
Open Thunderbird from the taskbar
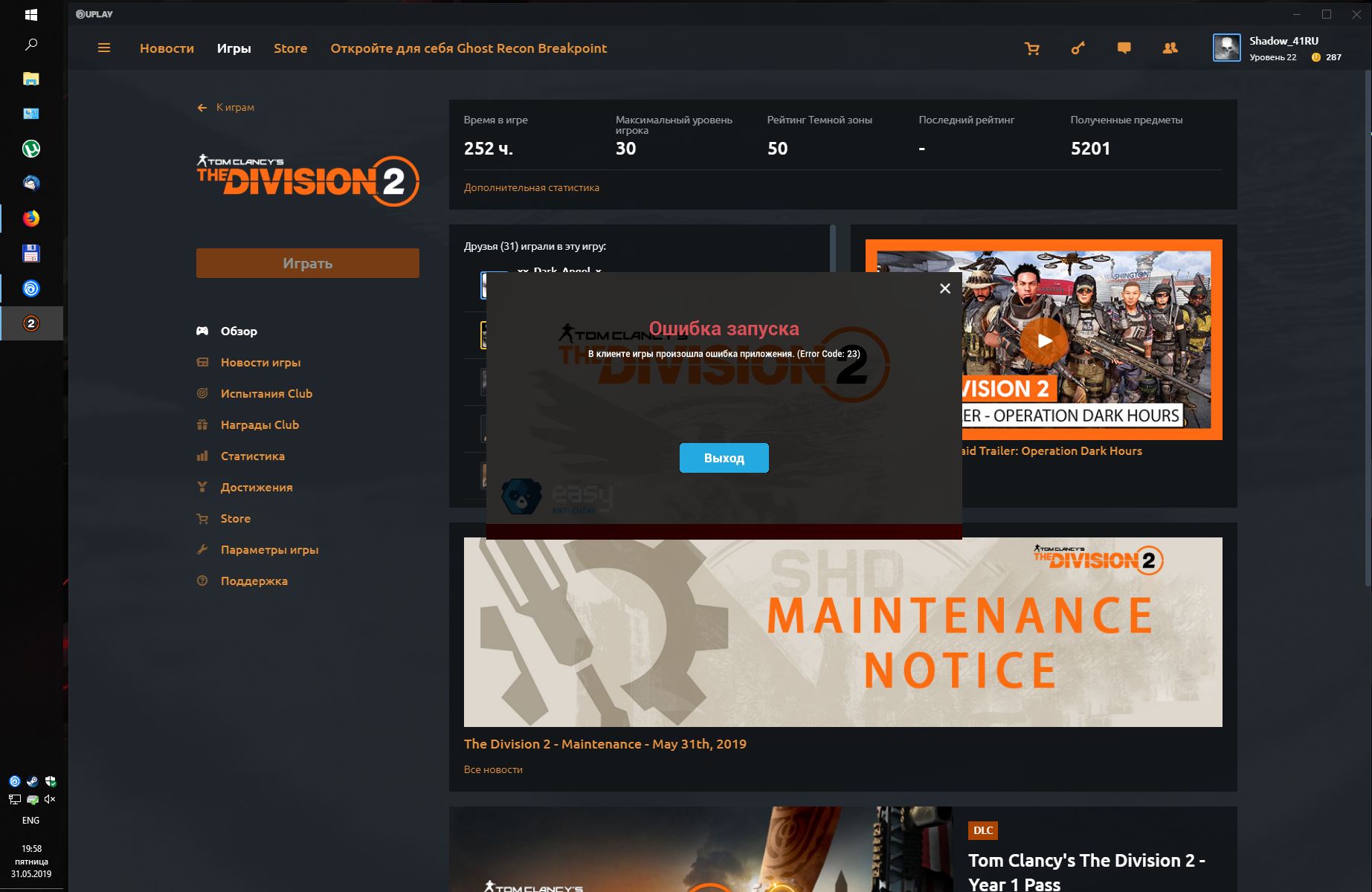31,184
